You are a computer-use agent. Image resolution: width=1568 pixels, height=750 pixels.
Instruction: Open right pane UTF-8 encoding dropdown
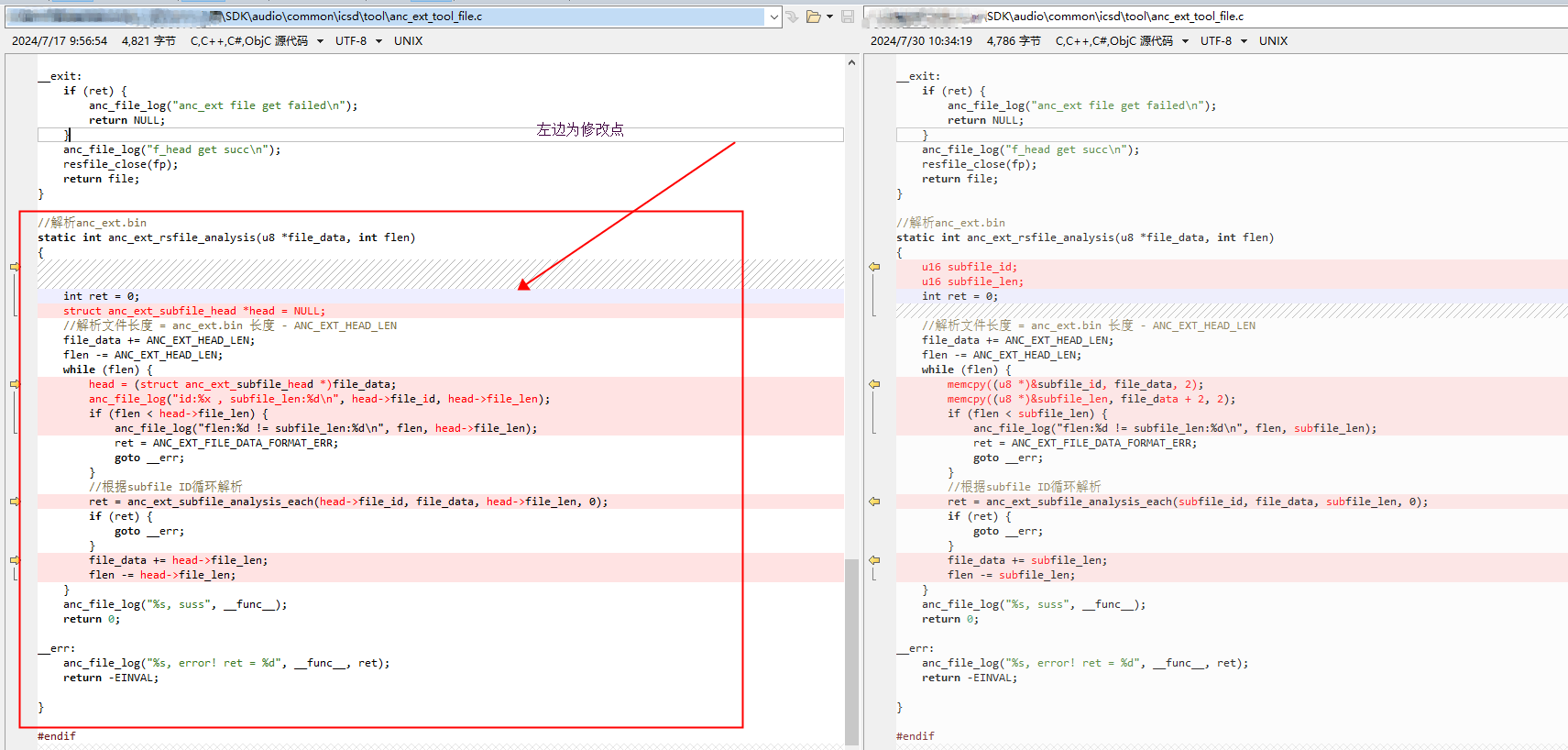(1244, 41)
